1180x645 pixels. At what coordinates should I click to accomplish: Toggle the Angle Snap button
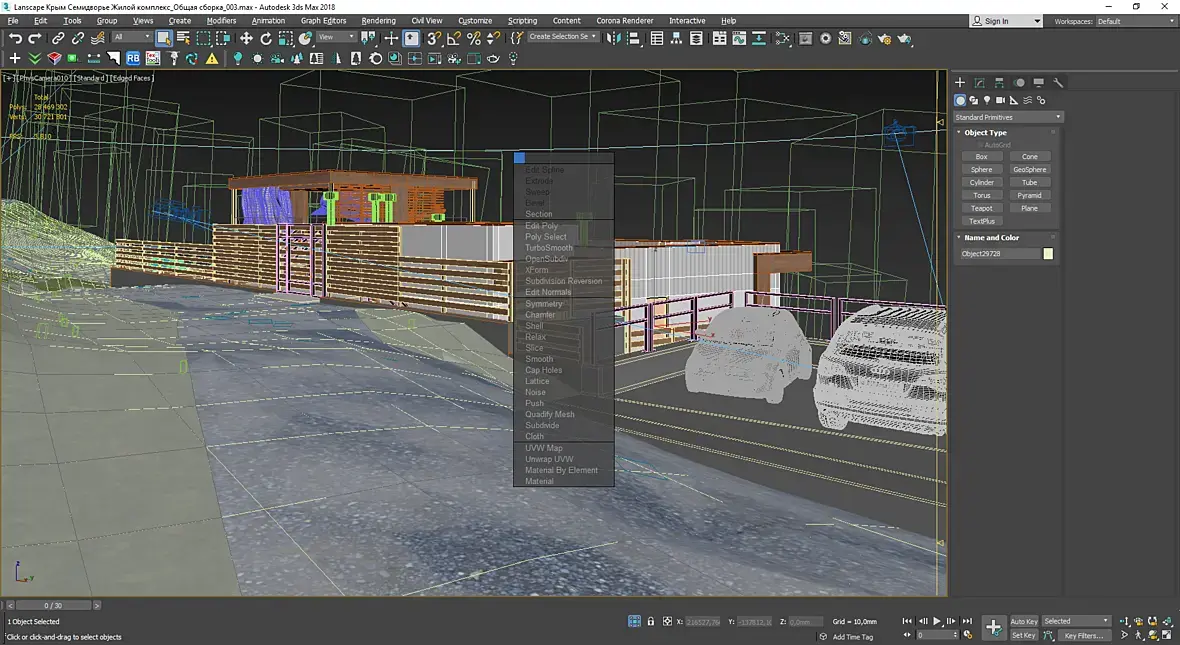point(454,38)
